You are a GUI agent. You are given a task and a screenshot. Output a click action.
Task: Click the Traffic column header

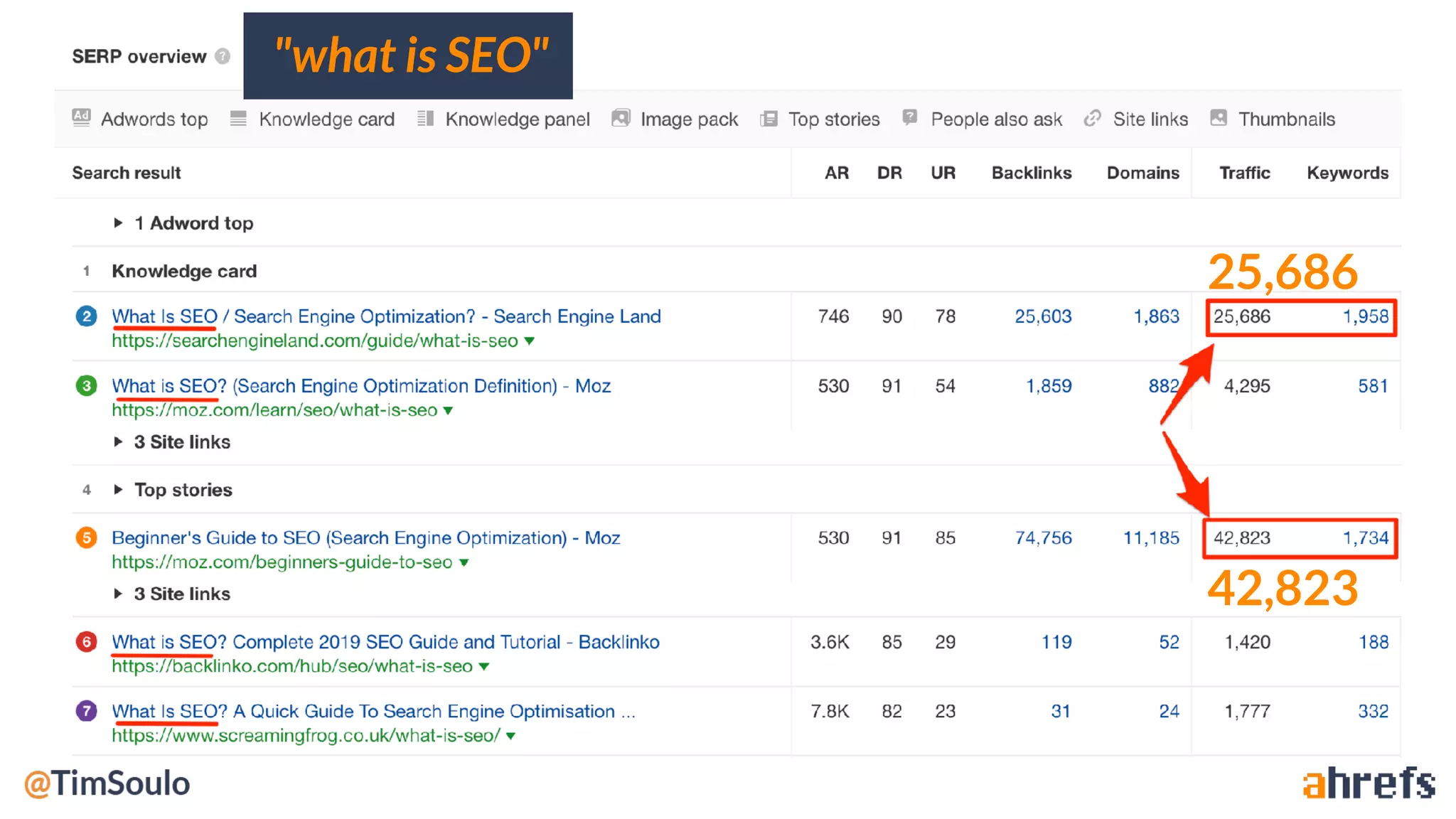(x=1245, y=173)
